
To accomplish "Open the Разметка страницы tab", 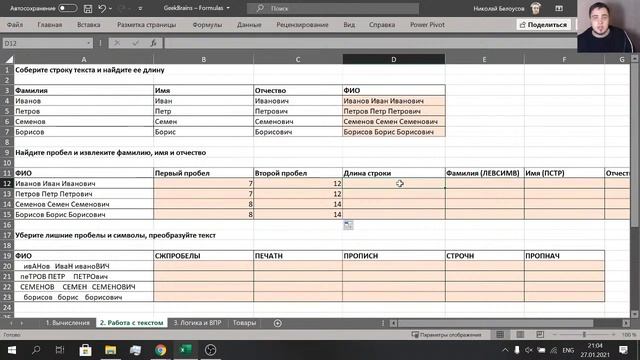I will (147, 24).
